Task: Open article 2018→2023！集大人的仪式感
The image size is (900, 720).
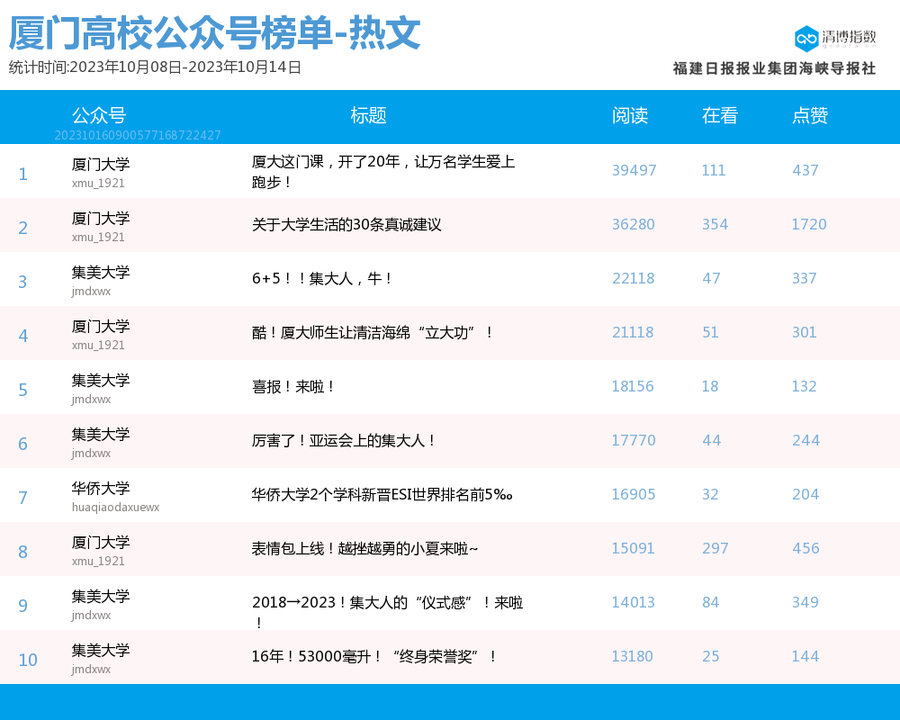Action: coord(387,611)
